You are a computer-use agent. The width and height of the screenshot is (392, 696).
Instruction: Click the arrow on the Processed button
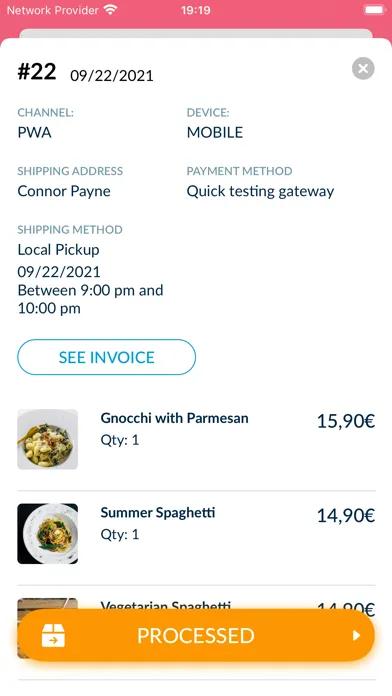coord(356,636)
